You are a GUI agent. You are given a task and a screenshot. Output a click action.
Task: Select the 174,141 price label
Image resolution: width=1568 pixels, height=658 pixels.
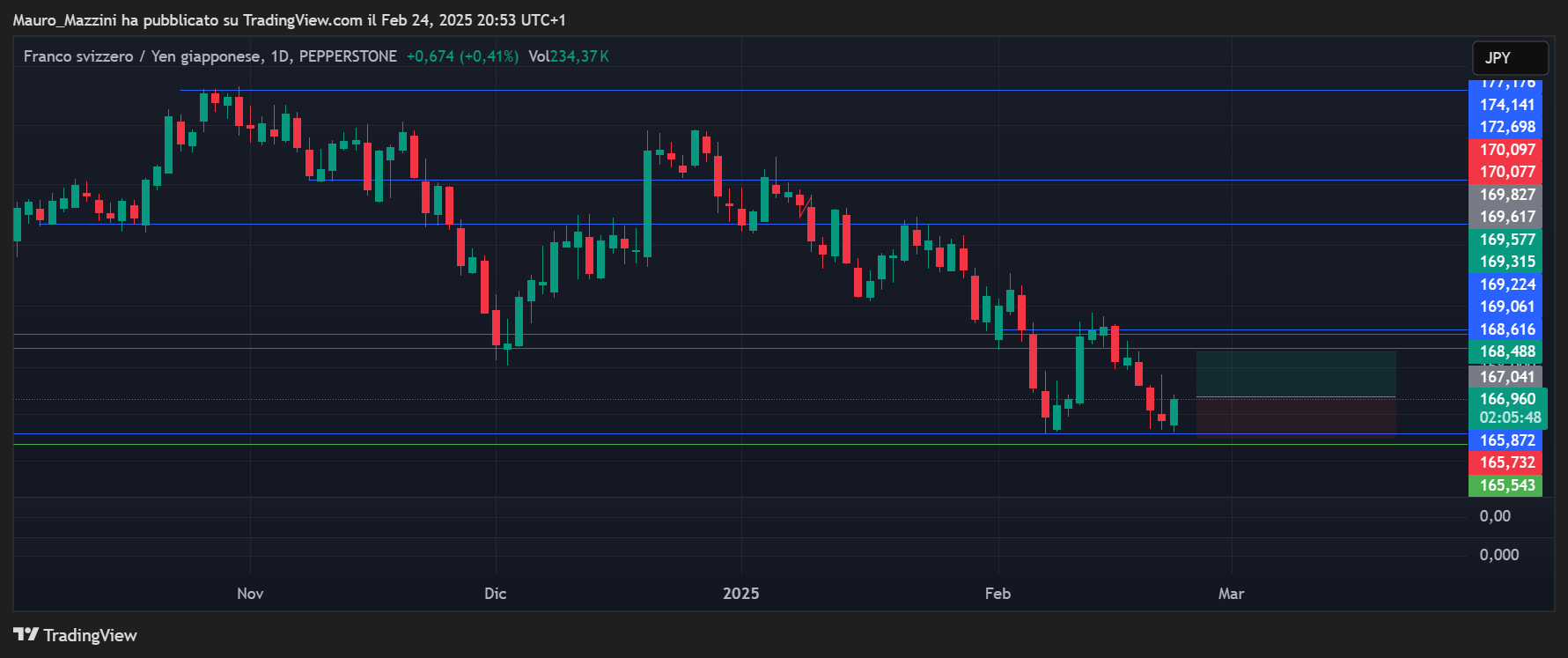point(1505,105)
